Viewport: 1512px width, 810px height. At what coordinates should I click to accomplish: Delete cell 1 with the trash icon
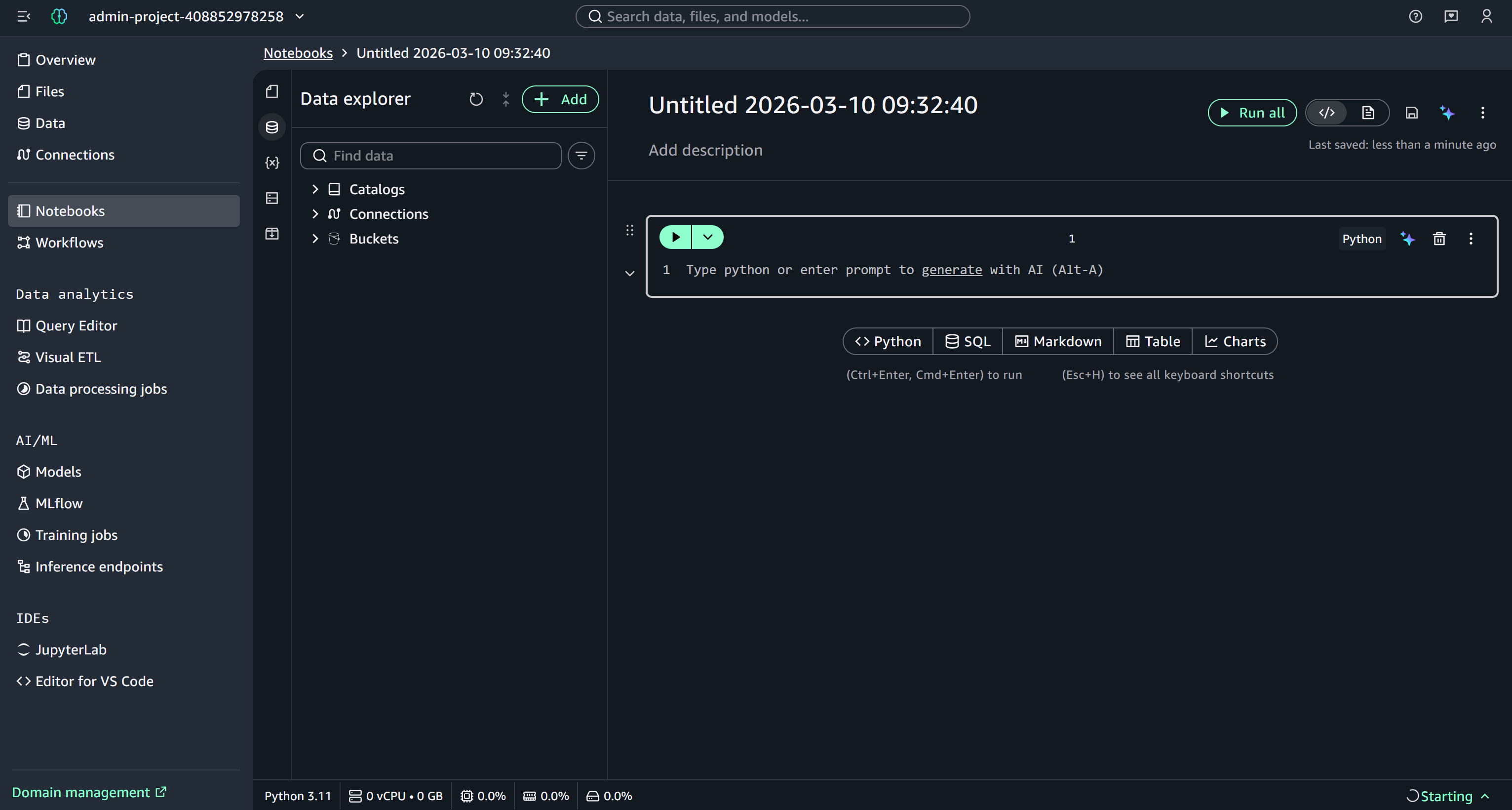point(1439,239)
